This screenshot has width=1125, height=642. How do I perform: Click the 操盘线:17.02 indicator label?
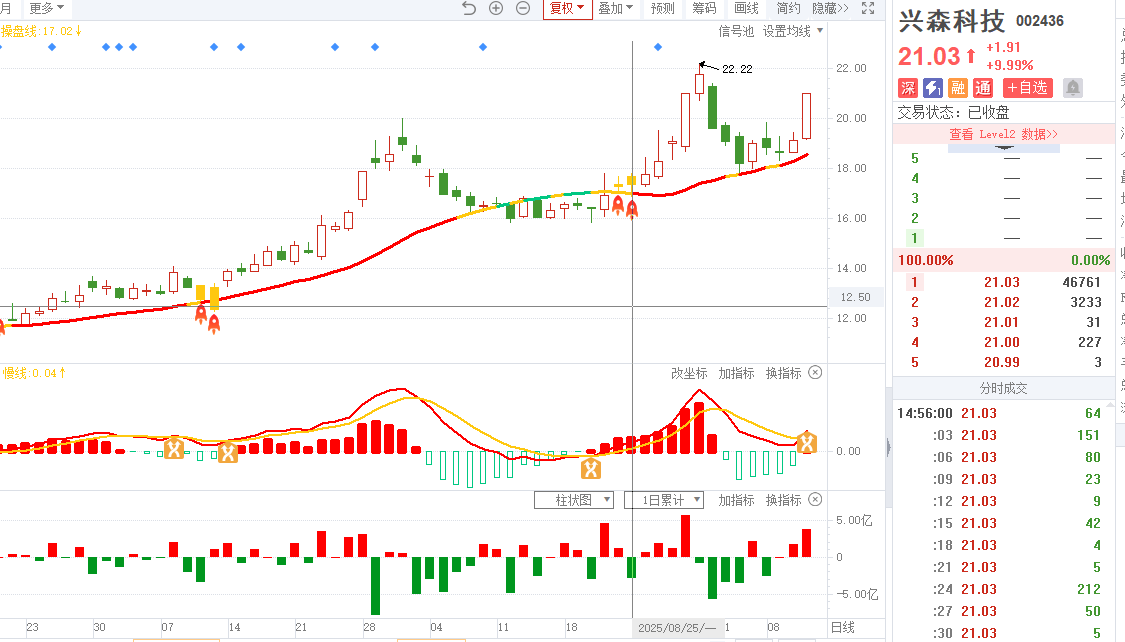(41, 31)
